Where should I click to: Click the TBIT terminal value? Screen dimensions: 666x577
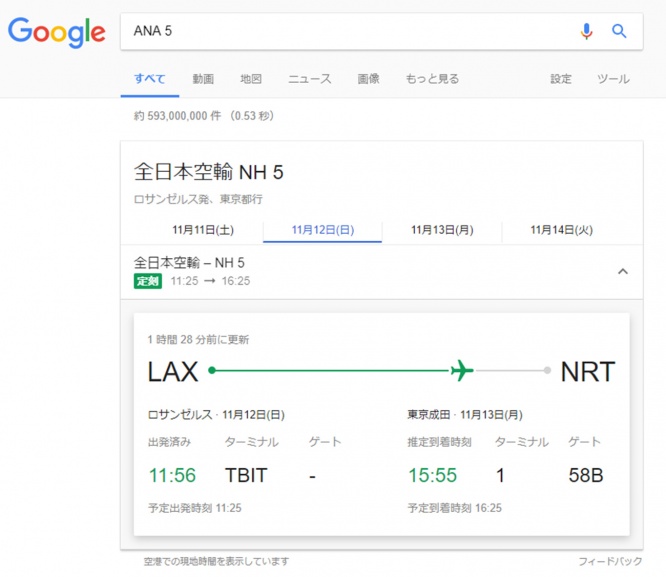coord(246,475)
